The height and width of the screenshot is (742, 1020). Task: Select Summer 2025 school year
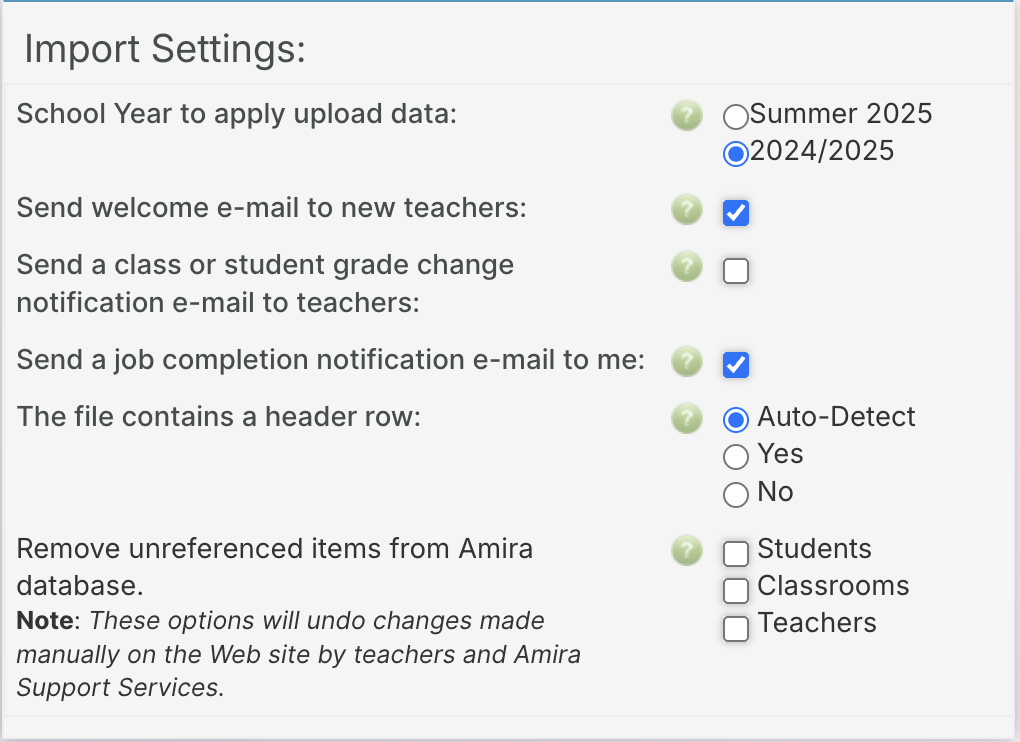coord(736,116)
